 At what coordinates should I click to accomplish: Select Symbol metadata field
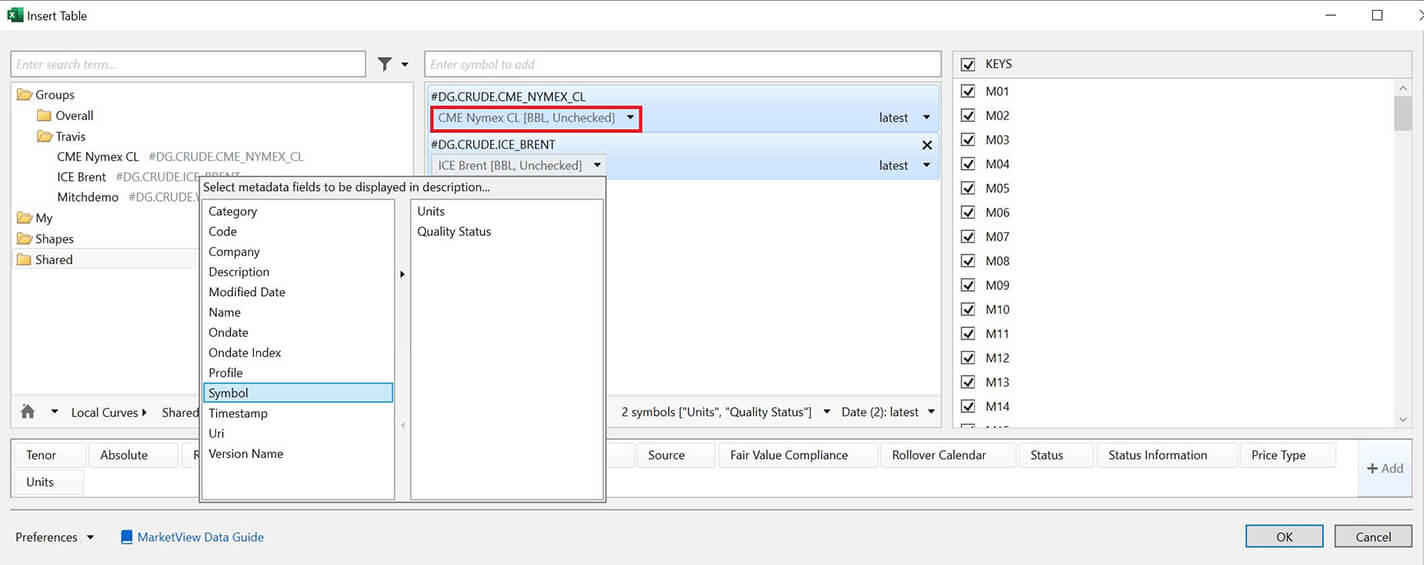(x=298, y=393)
